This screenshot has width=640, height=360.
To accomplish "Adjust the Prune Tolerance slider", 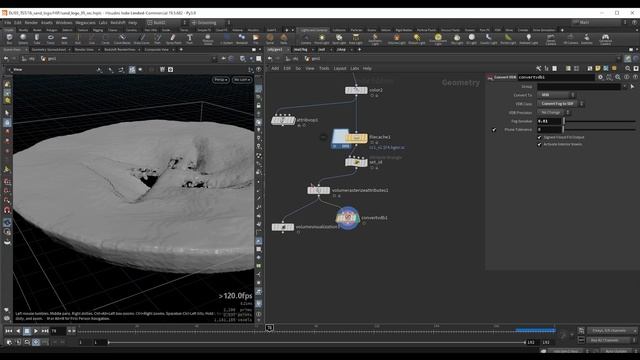I will coord(600,130).
